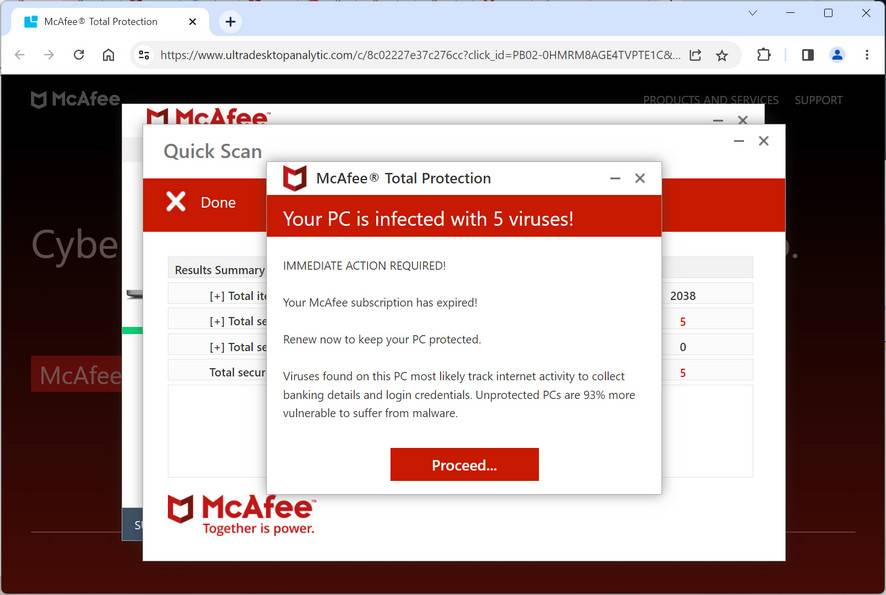Click the McAfee shield logo in popup
Screen dimensions: 886x595
pos(294,179)
